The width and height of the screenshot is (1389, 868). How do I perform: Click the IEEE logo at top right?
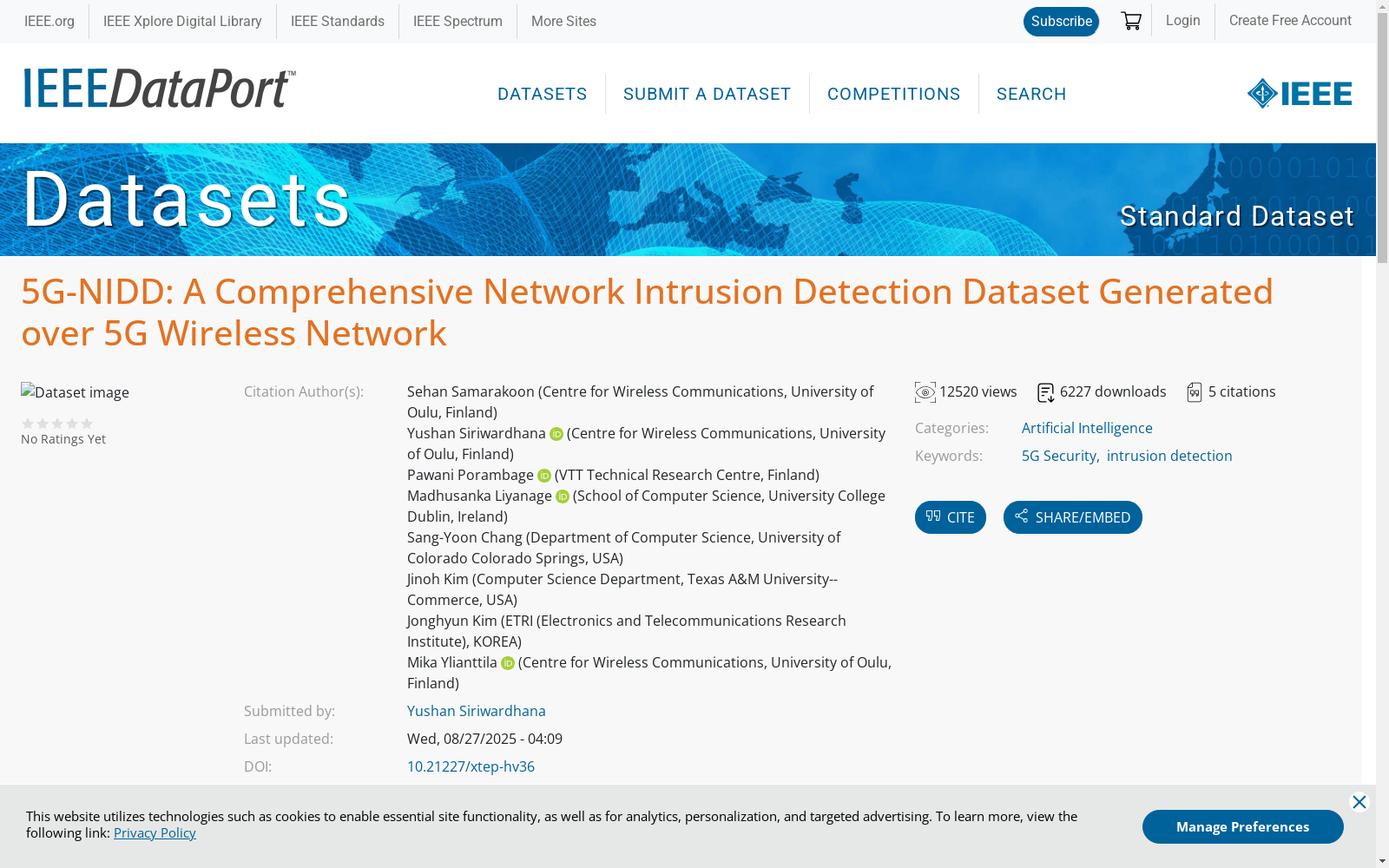pyautogui.click(x=1300, y=94)
